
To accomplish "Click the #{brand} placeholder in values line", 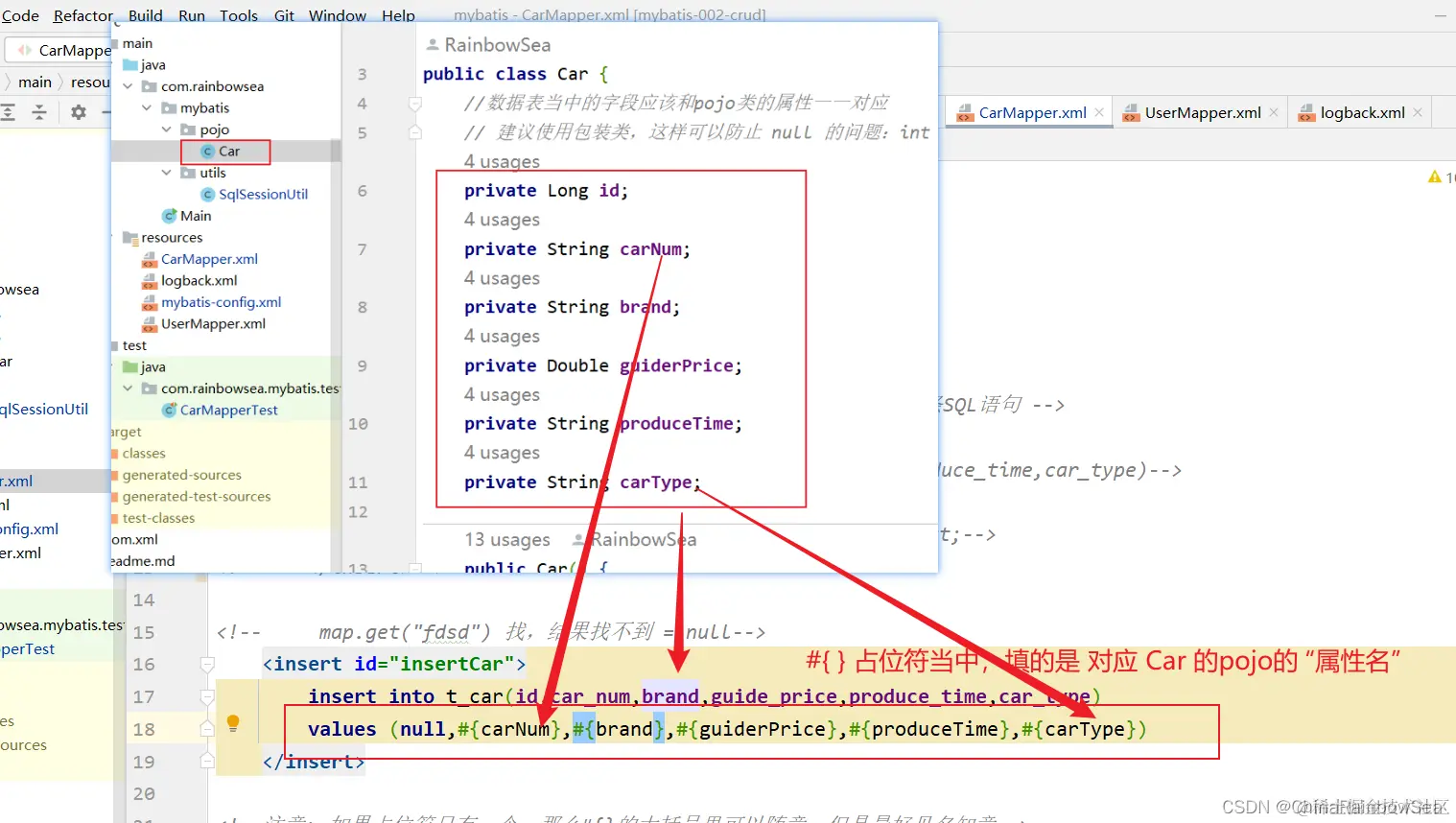I will [619, 729].
